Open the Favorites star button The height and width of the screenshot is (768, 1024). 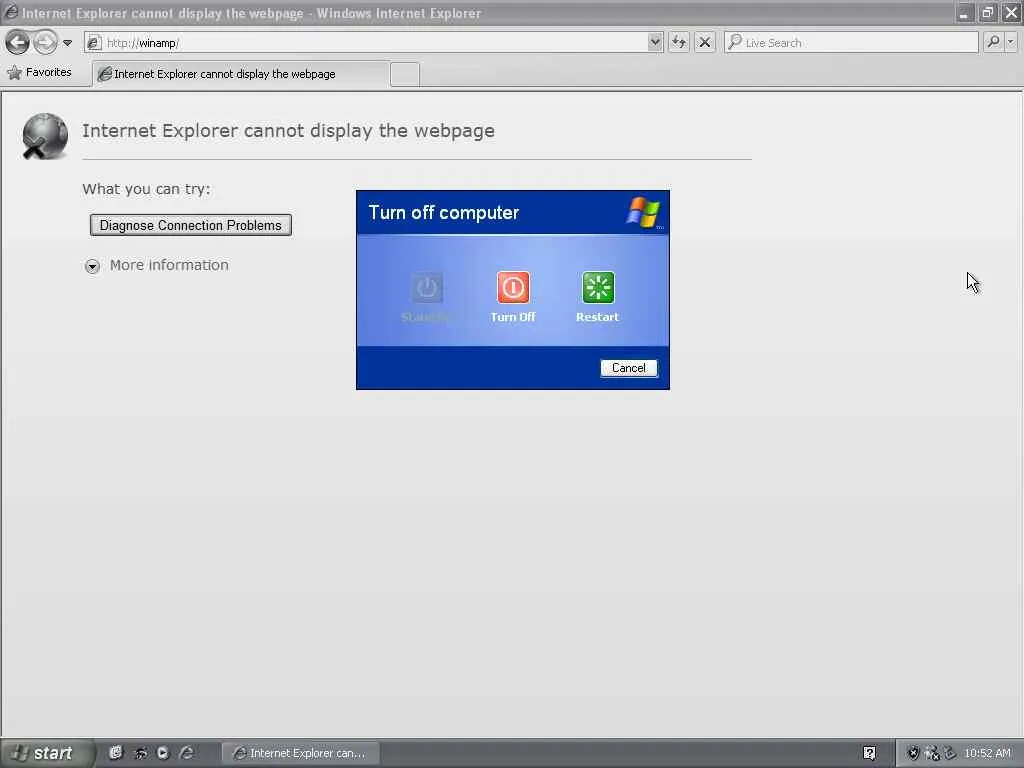click(39, 72)
